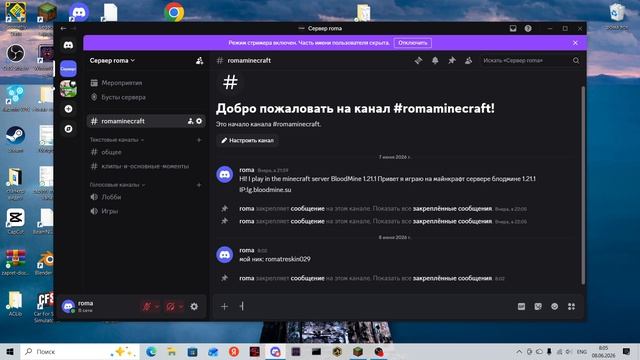Open the second server with picture avatar

[68, 89]
